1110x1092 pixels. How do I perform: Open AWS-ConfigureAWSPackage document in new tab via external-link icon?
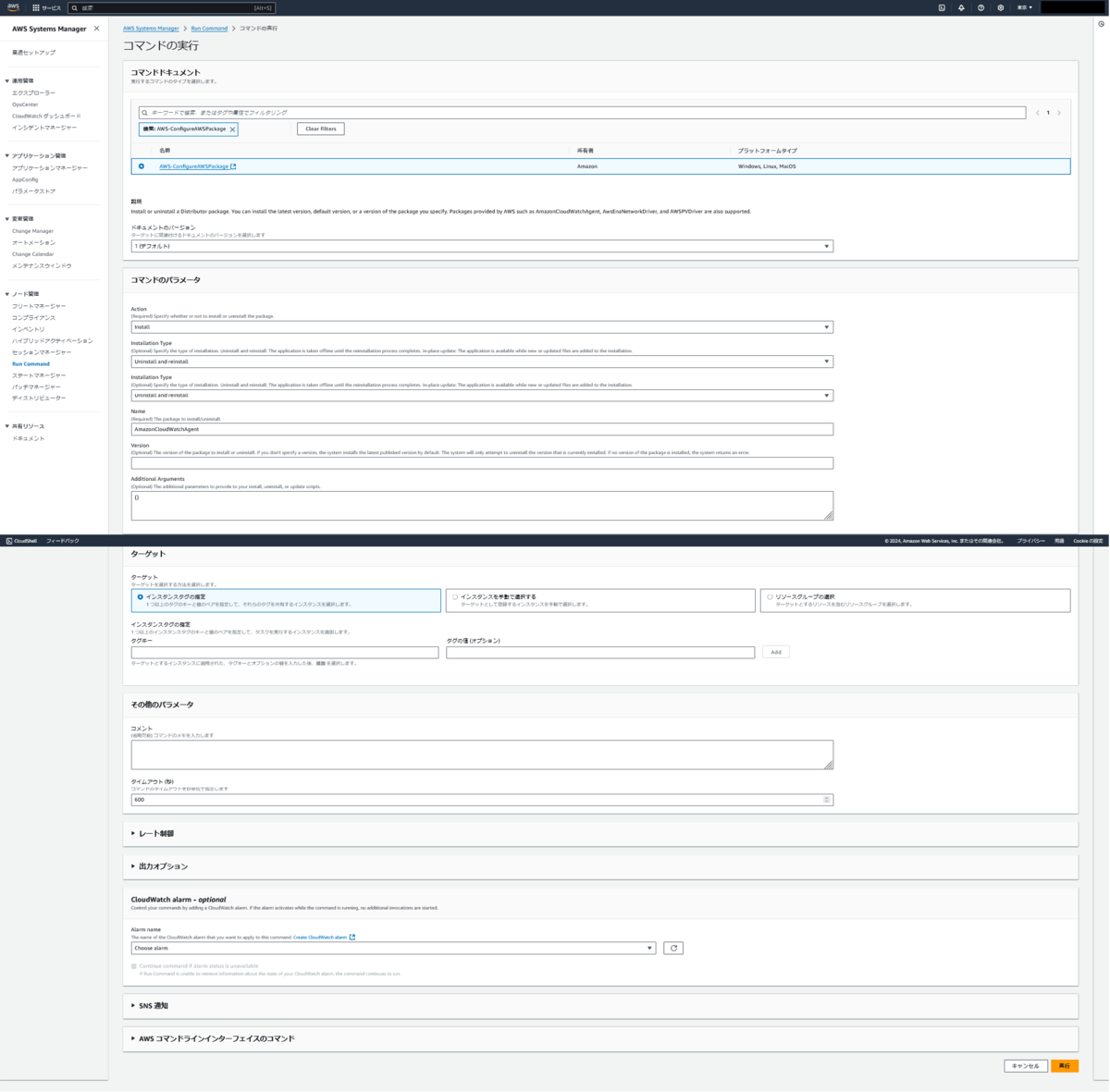coord(231,166)
